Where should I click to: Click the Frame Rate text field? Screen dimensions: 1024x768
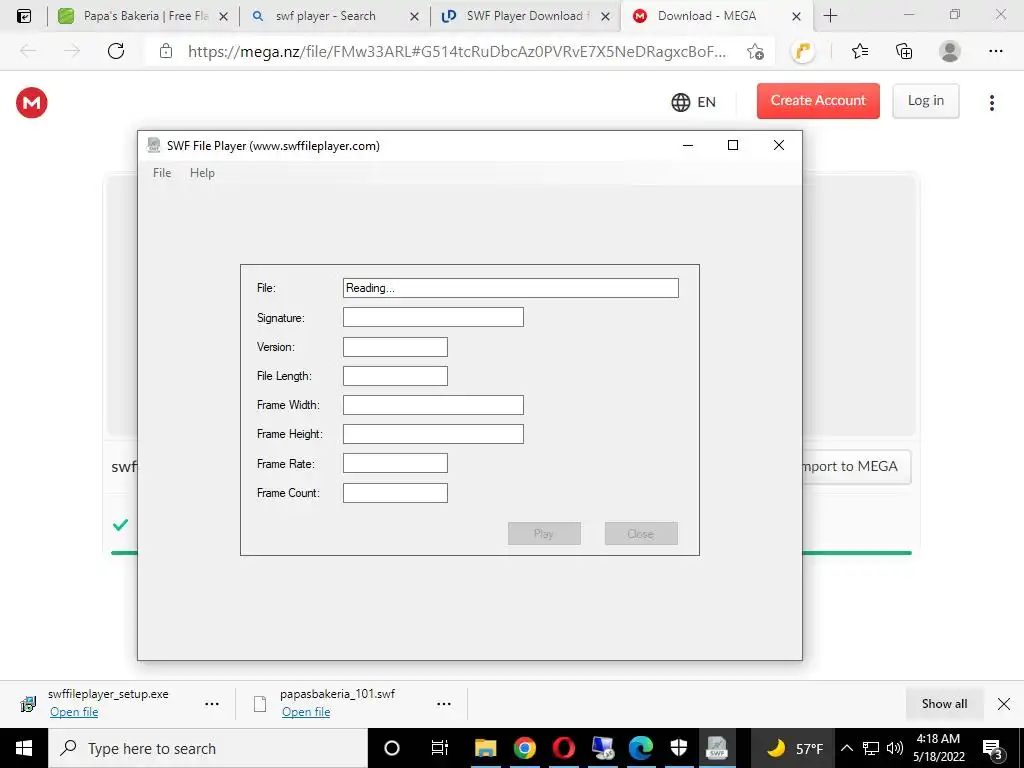pyautogui.click(x=395, y=463)
